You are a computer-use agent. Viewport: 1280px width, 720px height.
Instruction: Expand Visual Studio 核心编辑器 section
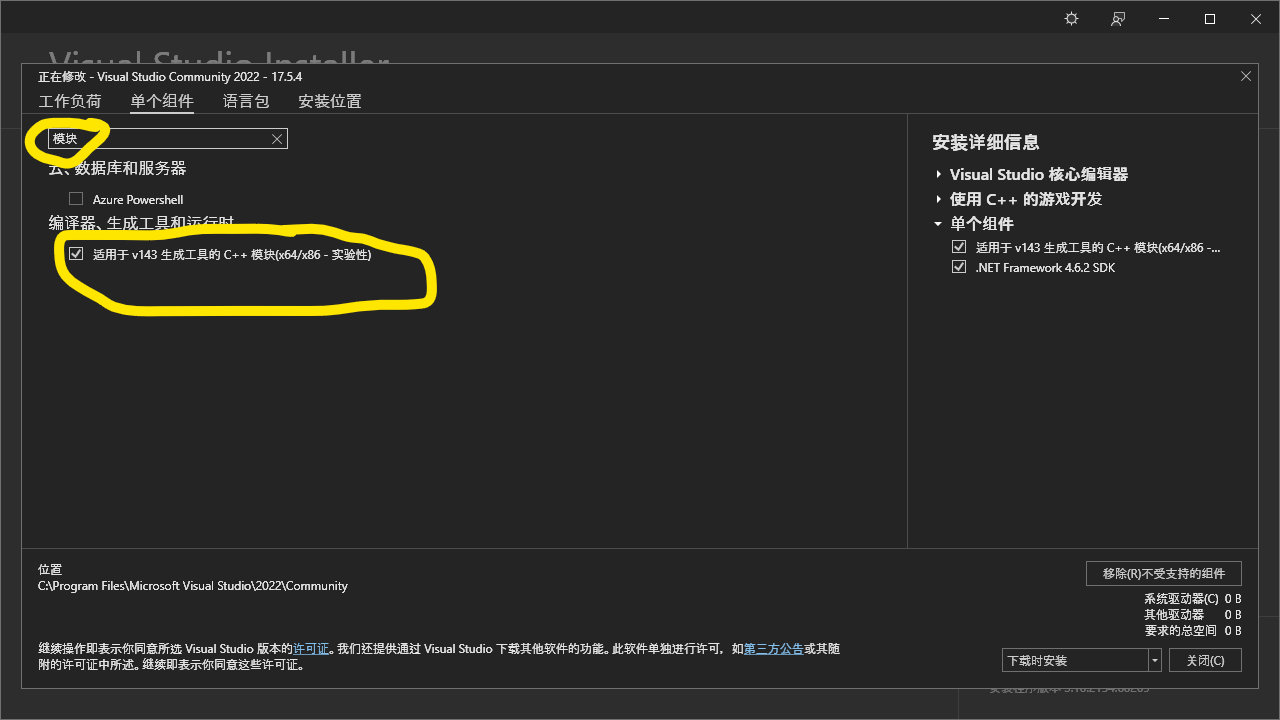click(x=937, y=174)
